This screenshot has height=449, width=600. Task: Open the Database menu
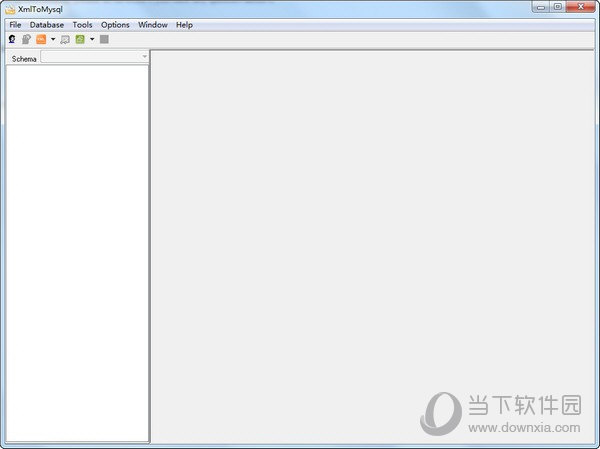47,25
